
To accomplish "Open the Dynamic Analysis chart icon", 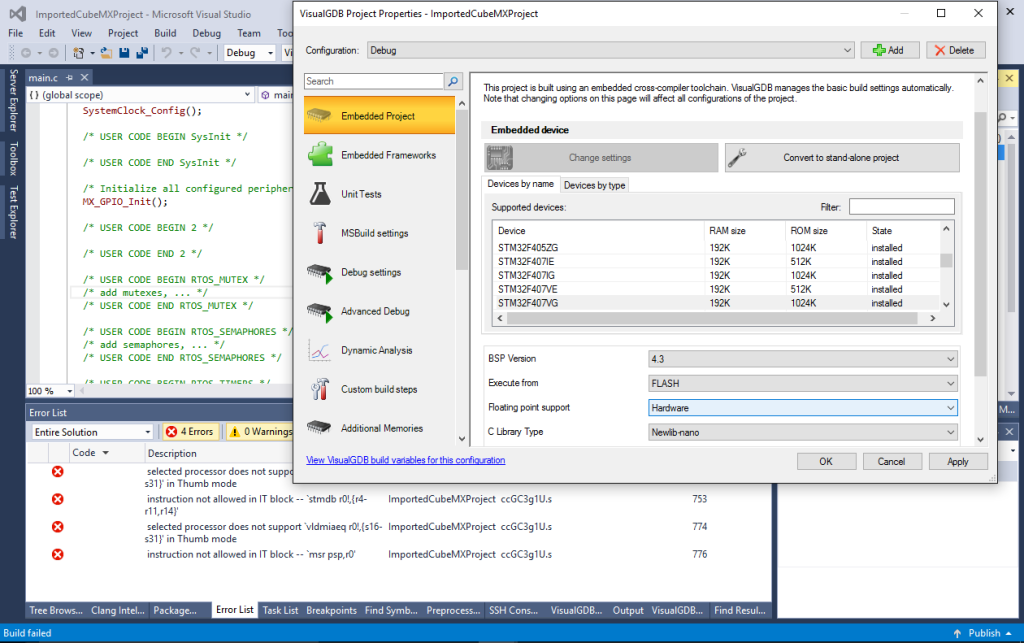I will (320, 350).
